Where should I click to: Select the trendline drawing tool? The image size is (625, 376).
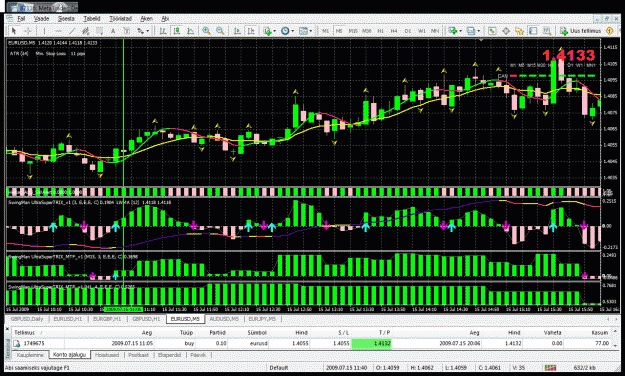[x=72, y=31]
